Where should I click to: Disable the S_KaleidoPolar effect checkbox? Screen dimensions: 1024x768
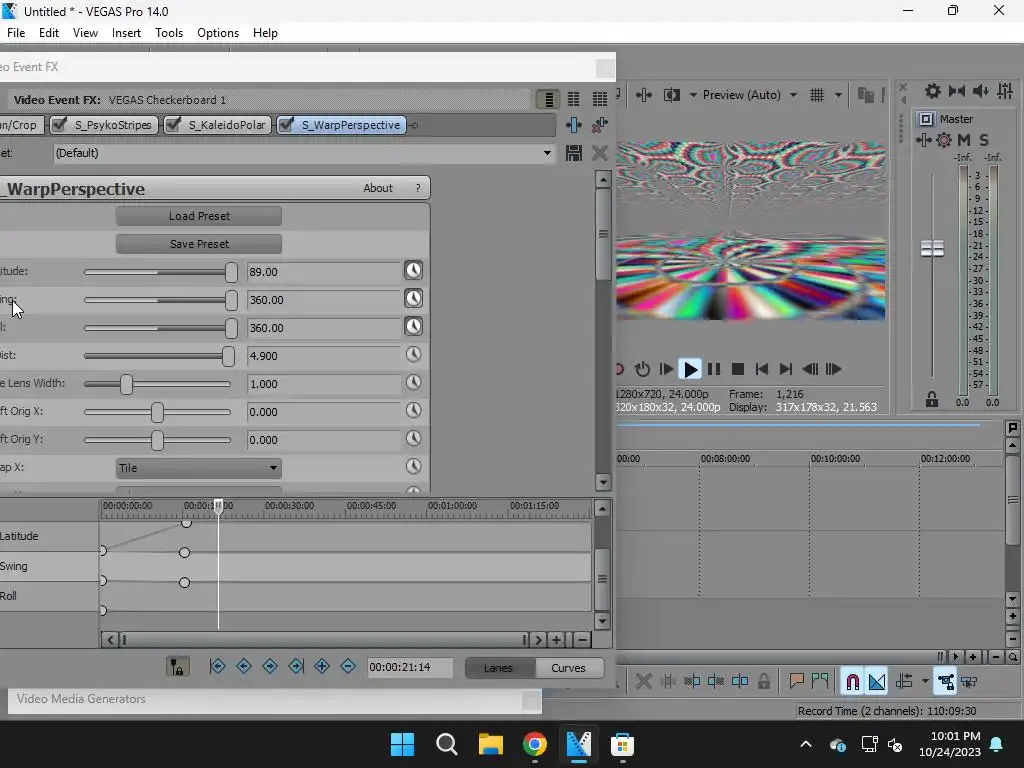[x=173, y=124]
